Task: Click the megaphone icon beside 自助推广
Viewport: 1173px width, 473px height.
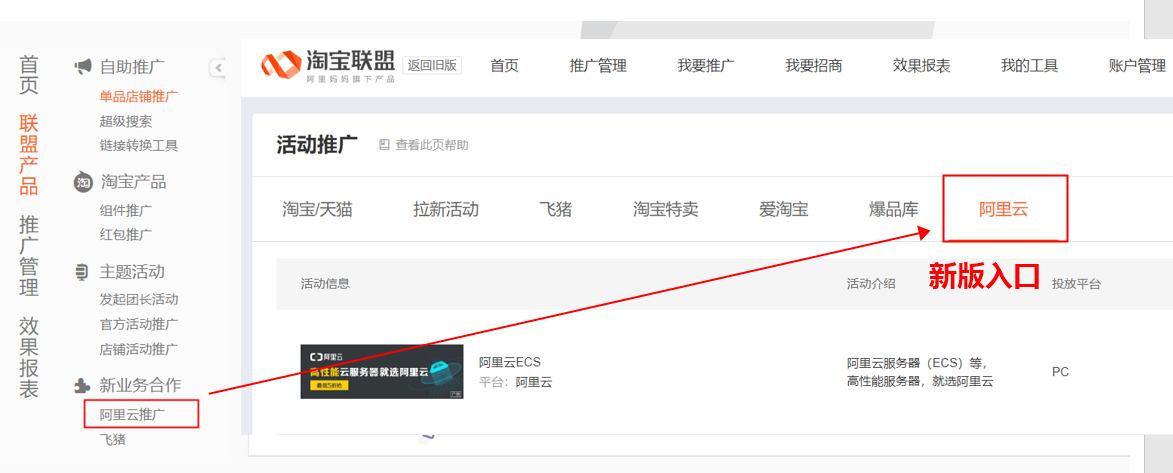Action: pos(83,67)
